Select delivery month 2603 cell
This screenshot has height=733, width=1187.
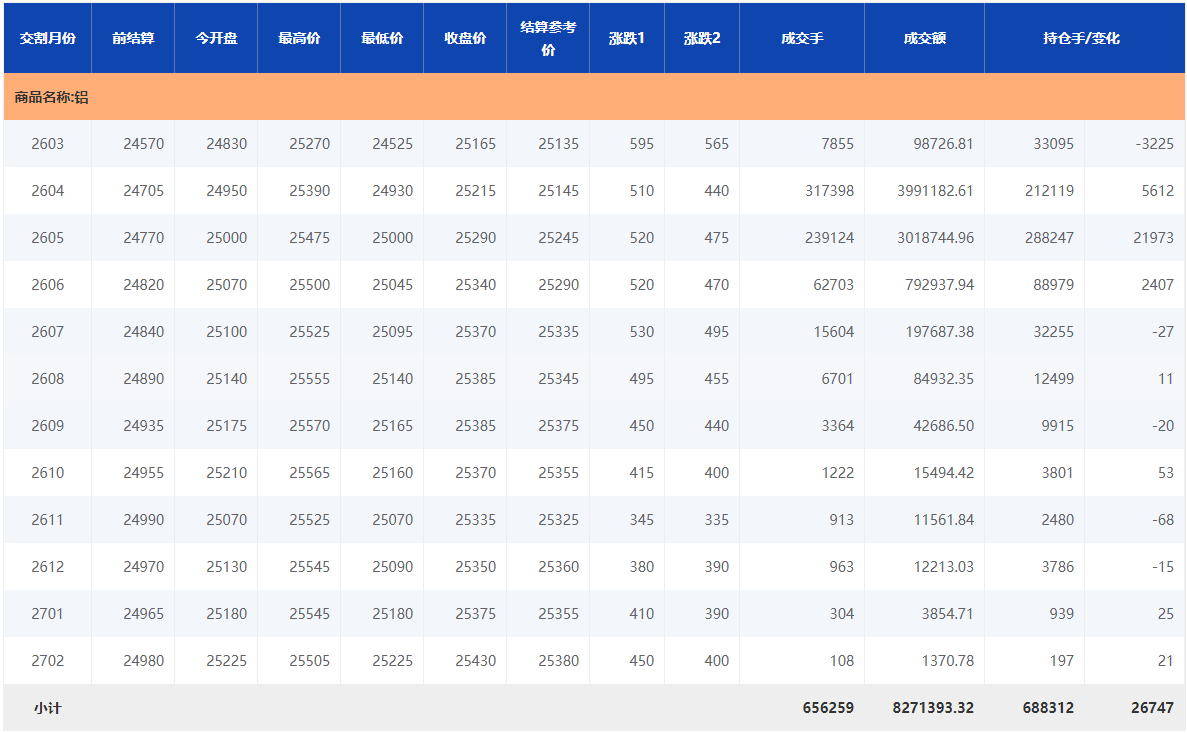(47, 144)
